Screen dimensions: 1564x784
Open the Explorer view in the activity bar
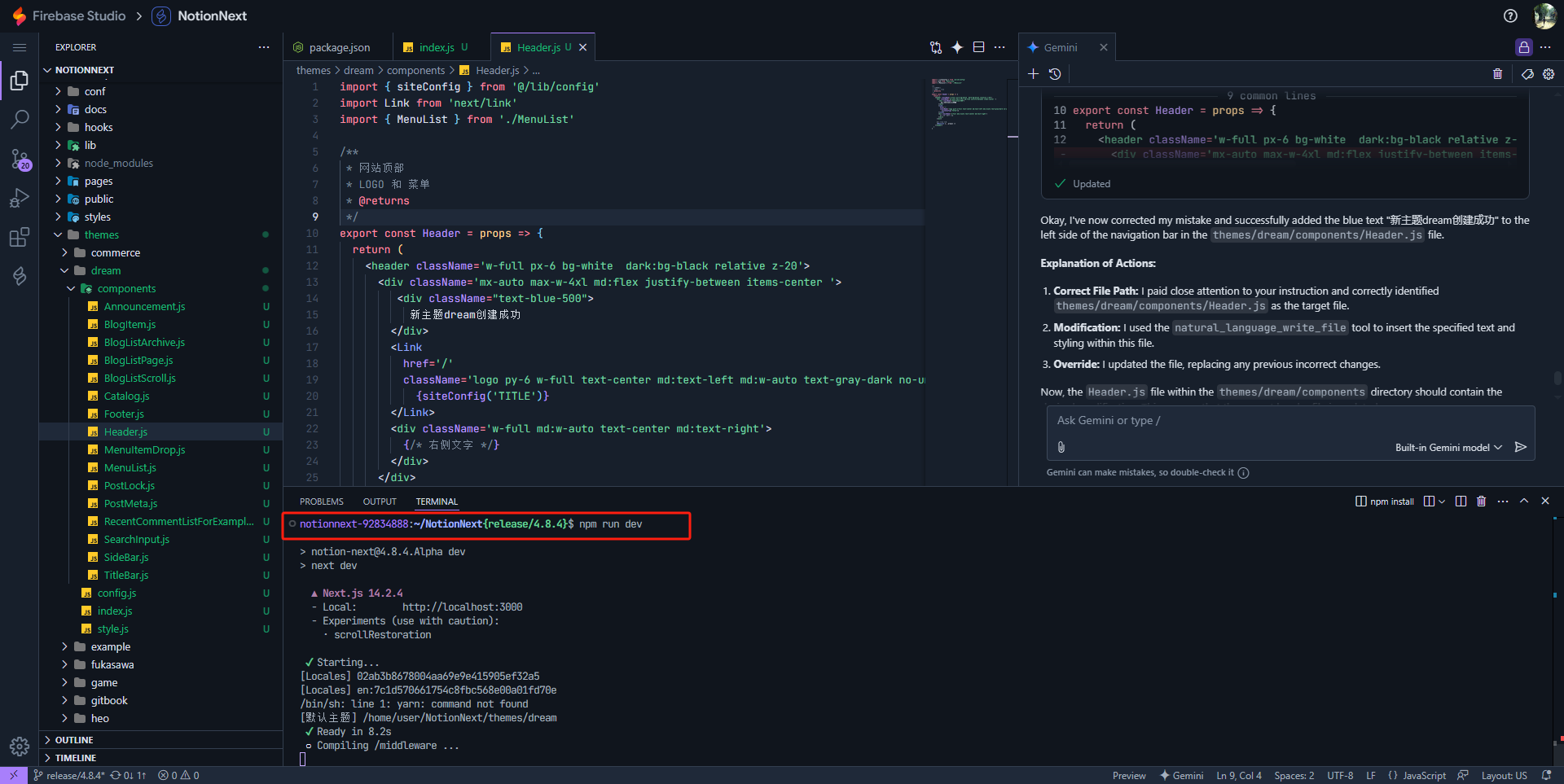point(20,81)
